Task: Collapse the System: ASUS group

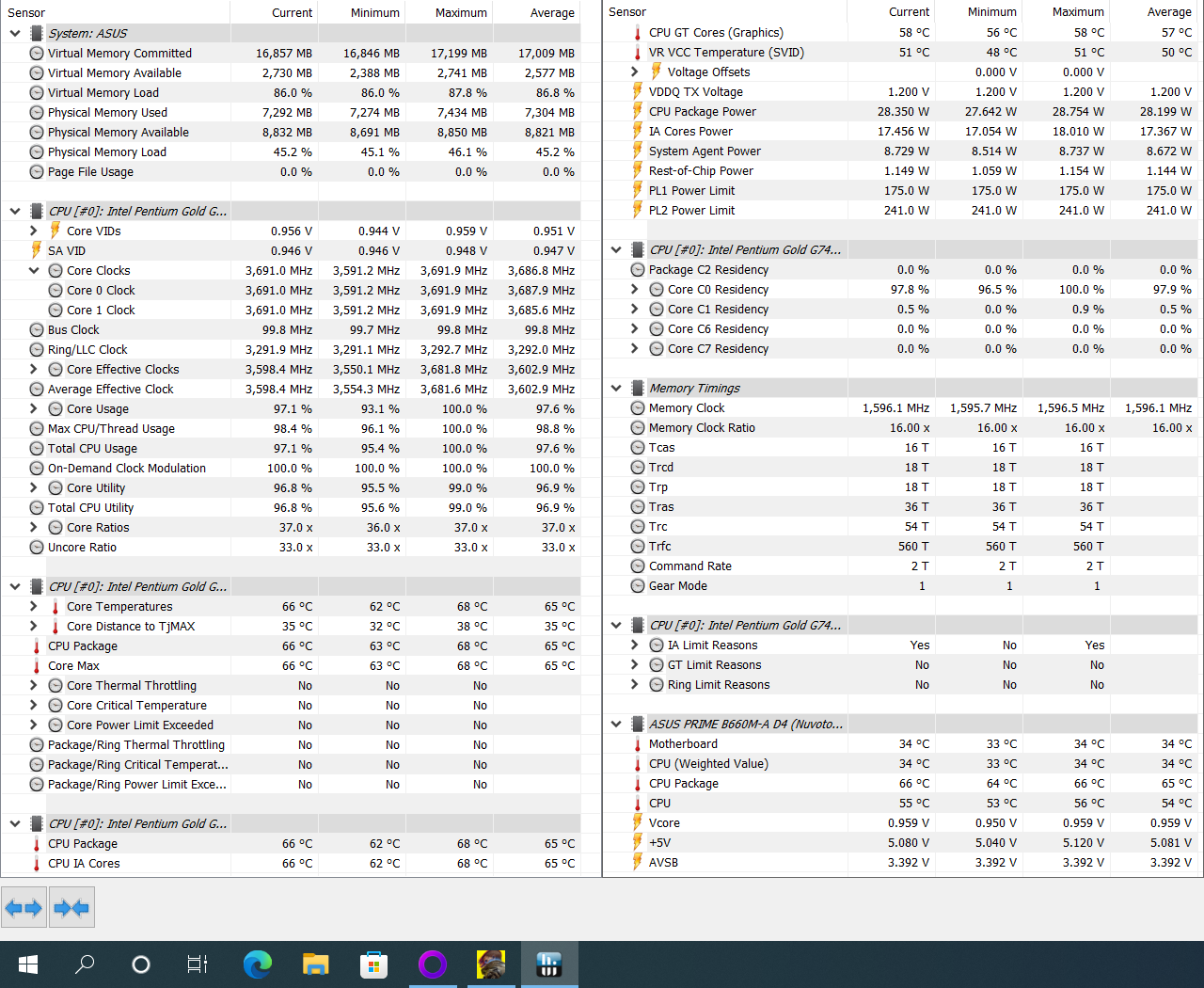Action: pyautogui.click(x=15, y=33)
